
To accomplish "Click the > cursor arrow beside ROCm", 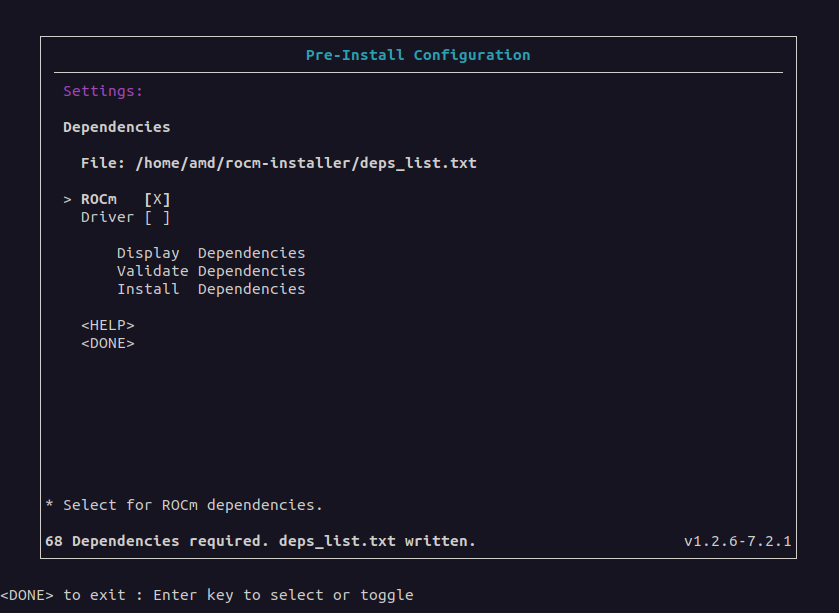I will click(67, 199).
